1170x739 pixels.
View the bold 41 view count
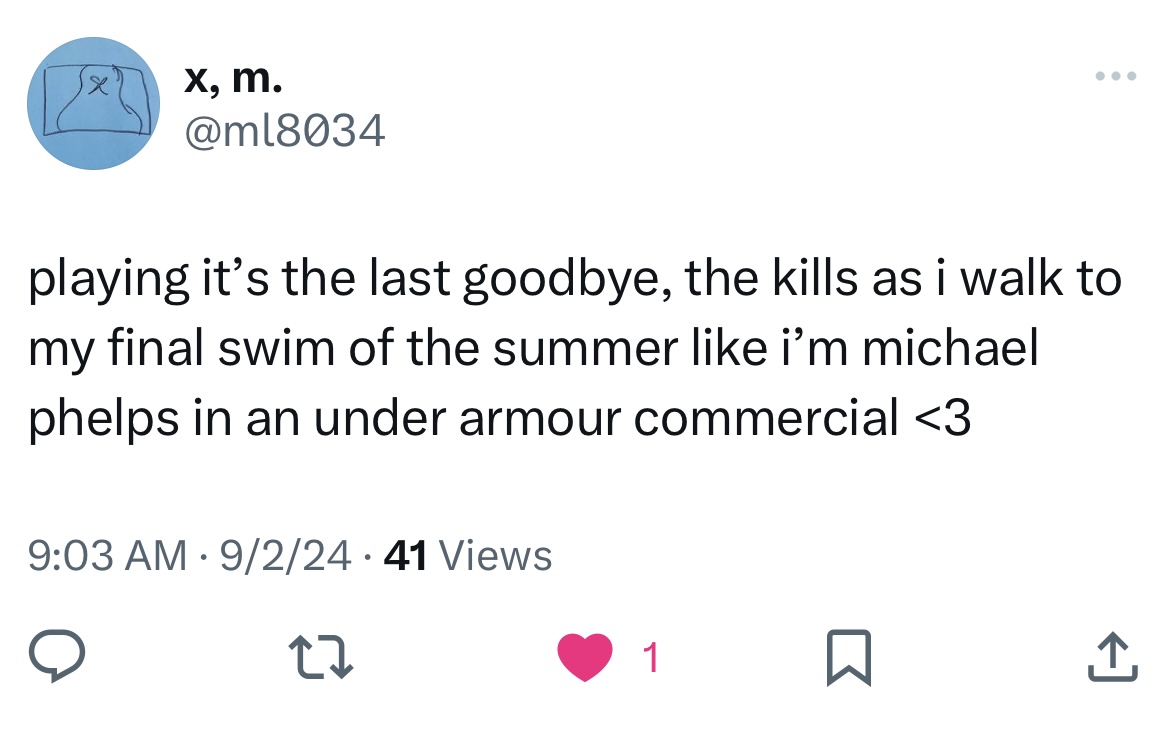(x=405, y=555)
